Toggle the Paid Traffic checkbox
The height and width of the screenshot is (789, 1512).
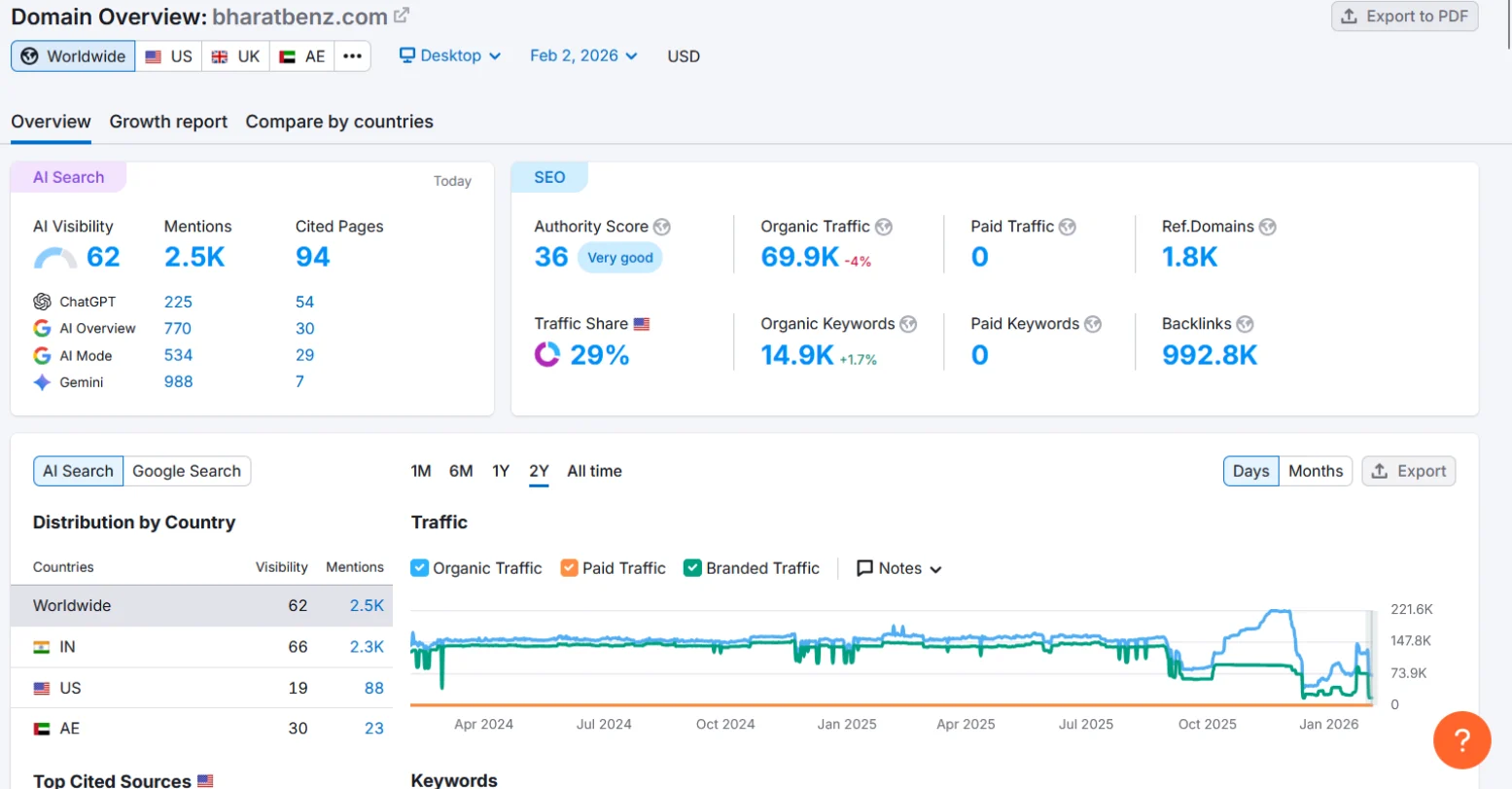(570, 568)
